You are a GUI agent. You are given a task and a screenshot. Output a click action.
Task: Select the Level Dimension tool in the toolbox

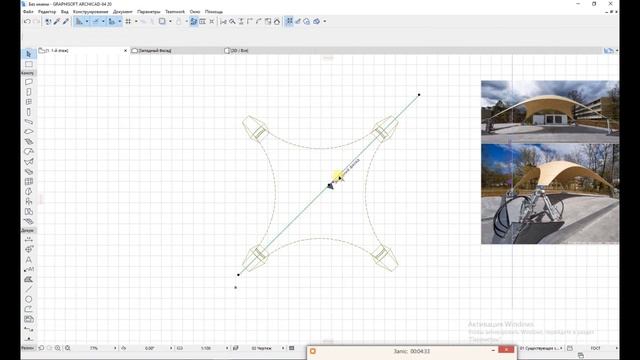(29, 249)
